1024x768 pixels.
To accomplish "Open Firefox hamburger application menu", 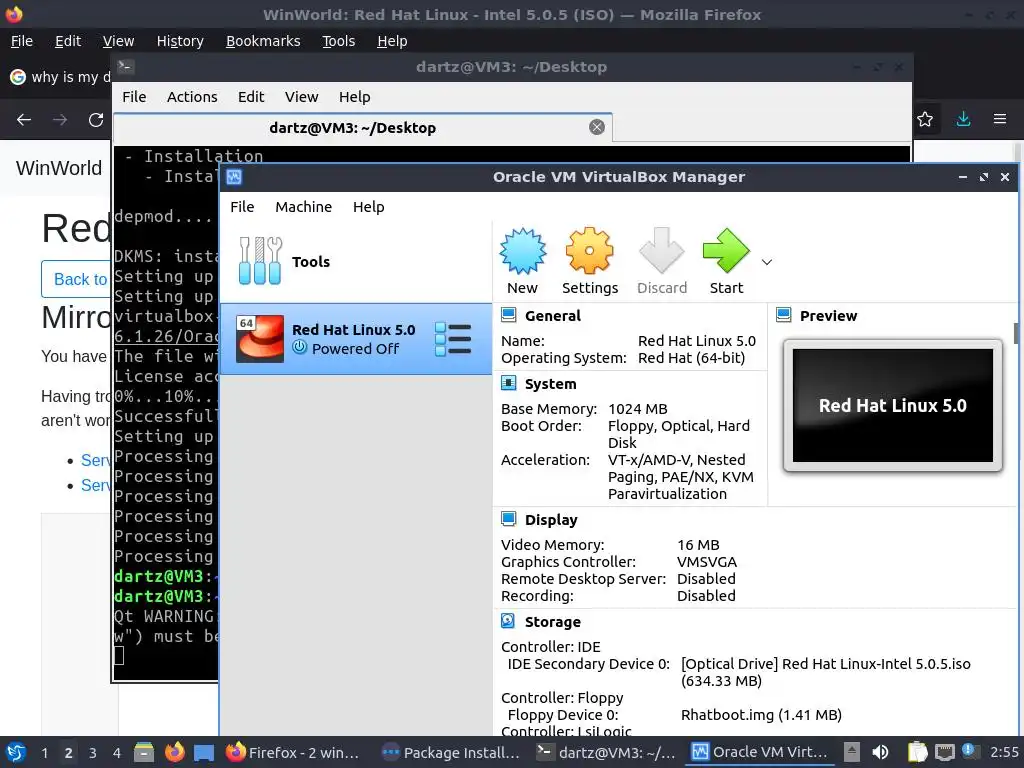I will (1000, 120).
